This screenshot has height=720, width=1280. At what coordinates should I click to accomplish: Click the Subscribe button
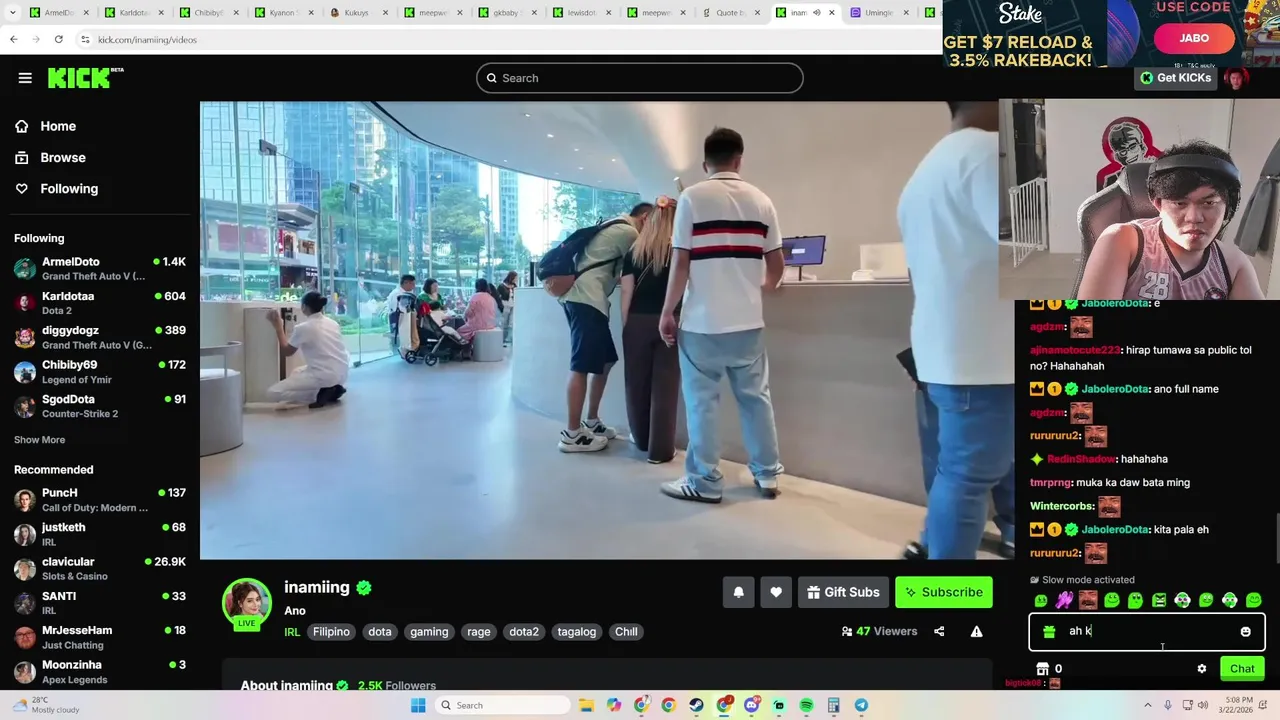click(x=944, y=592)
